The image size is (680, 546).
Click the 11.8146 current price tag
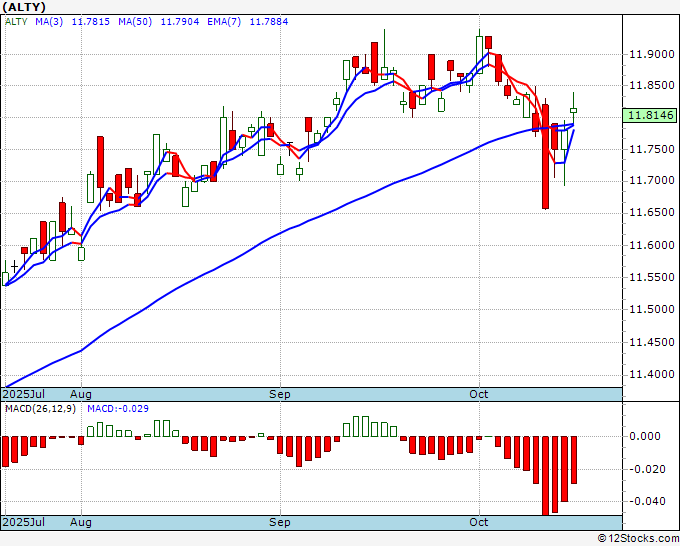[x=651, y=115]
